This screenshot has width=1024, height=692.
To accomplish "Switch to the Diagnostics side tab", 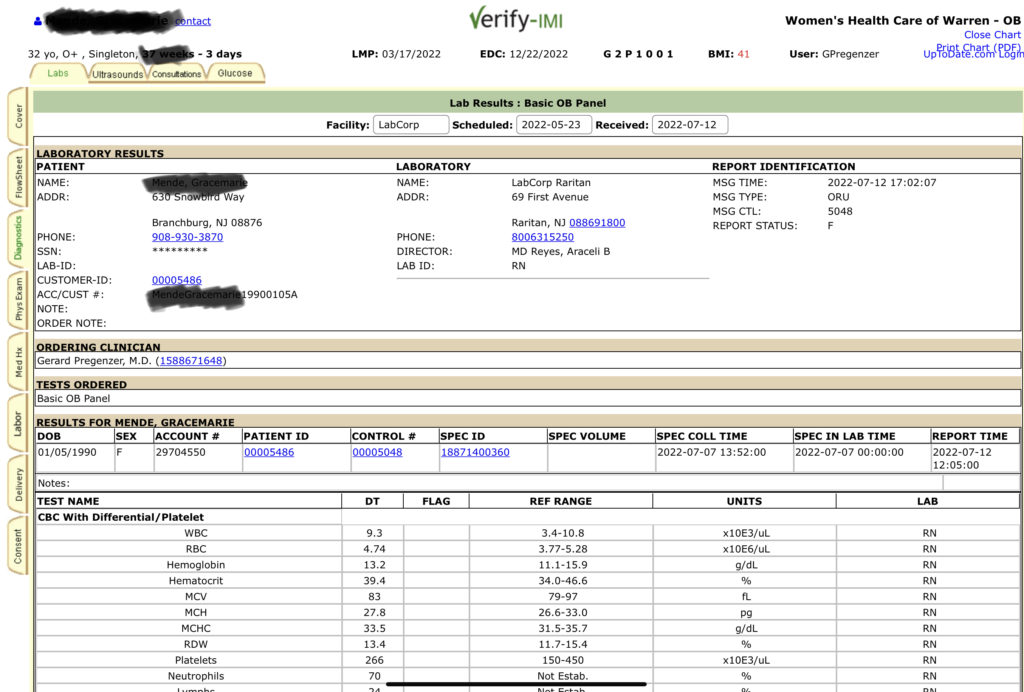I will (18, 238).
